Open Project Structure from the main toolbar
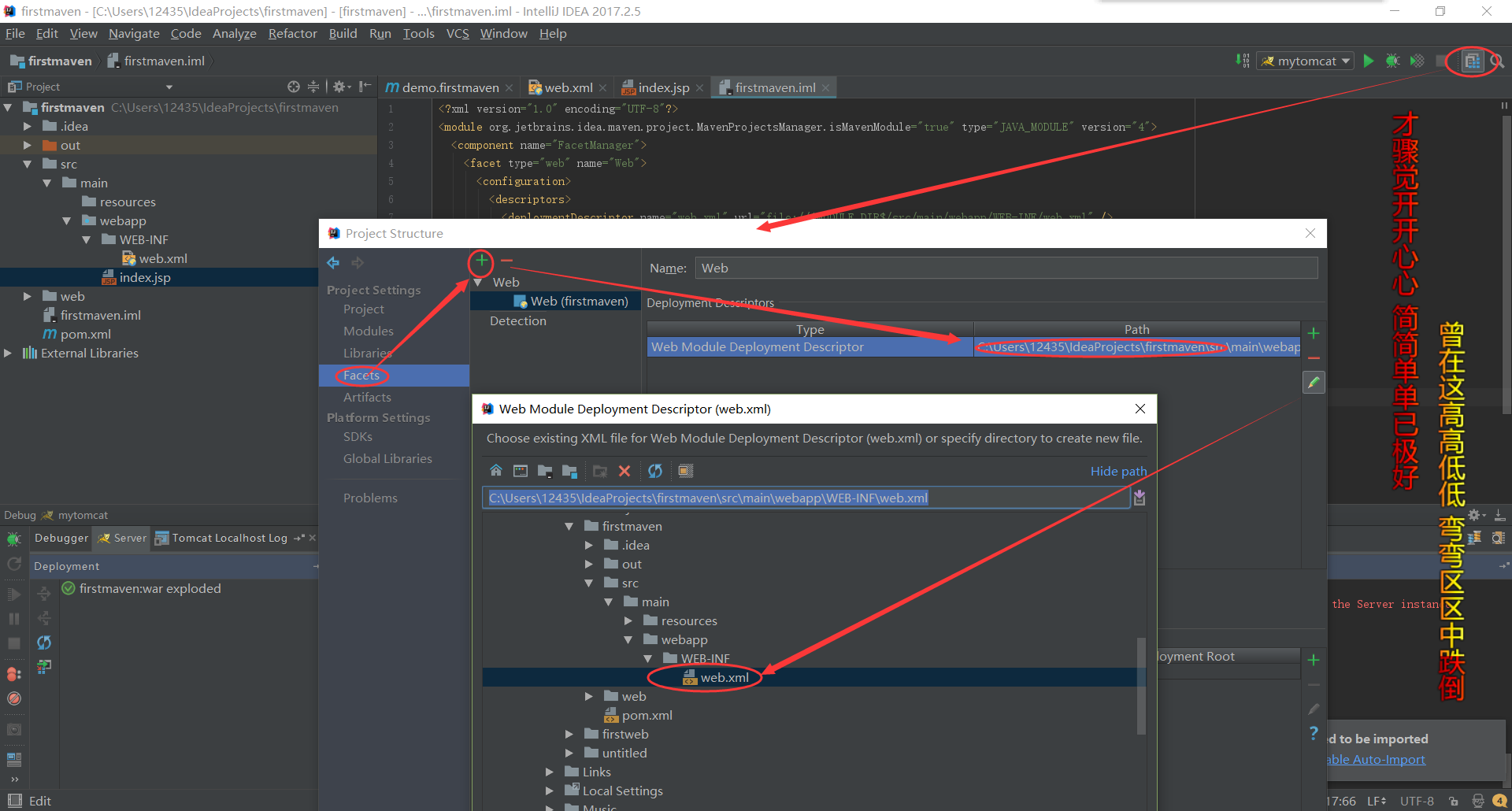This screenshot has width=1512, height=811. 1471,61
